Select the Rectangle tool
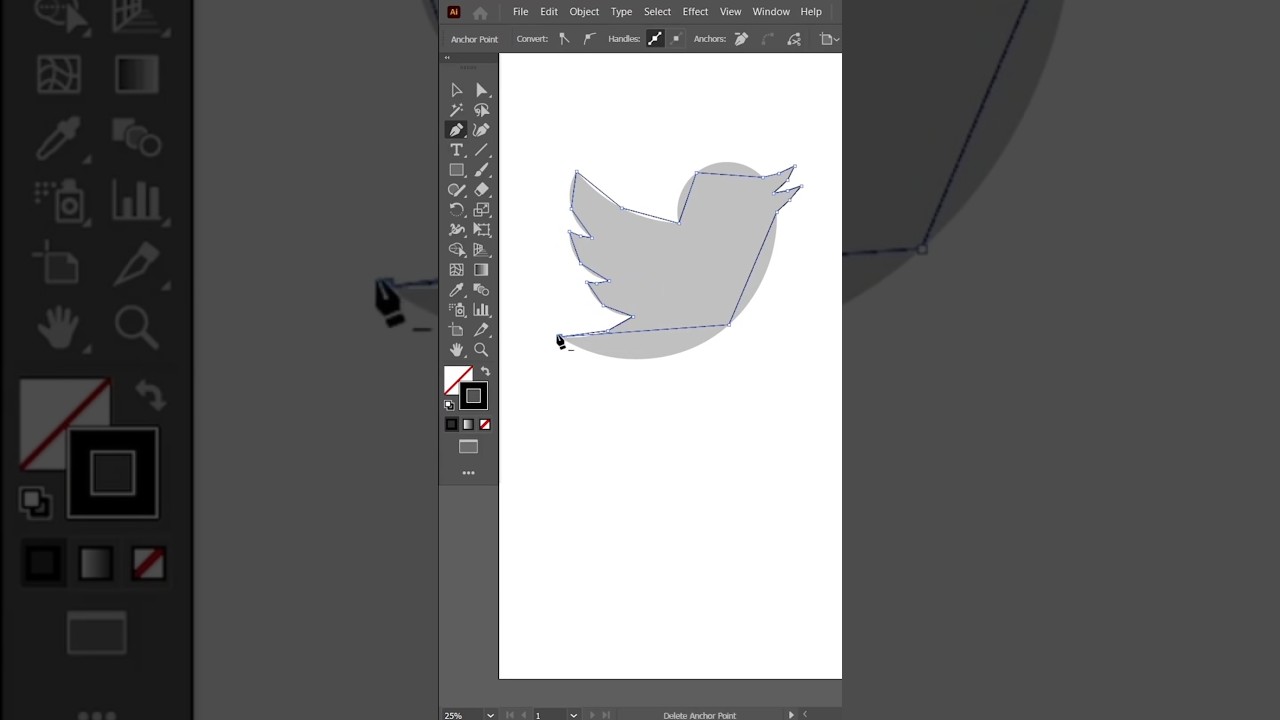Screen dimensions: 1280x720 pos(456,170)
